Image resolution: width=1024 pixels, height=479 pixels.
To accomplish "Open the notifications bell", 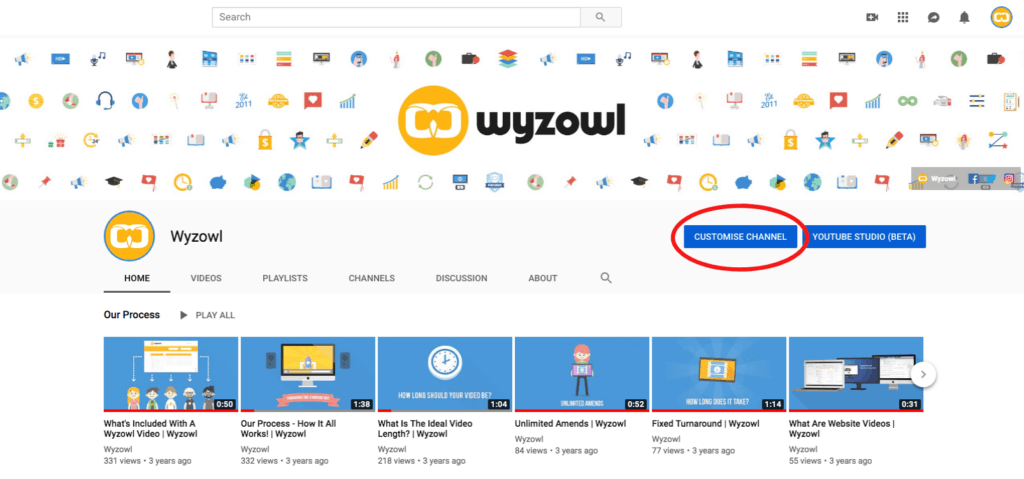I will tap(964, 18).
